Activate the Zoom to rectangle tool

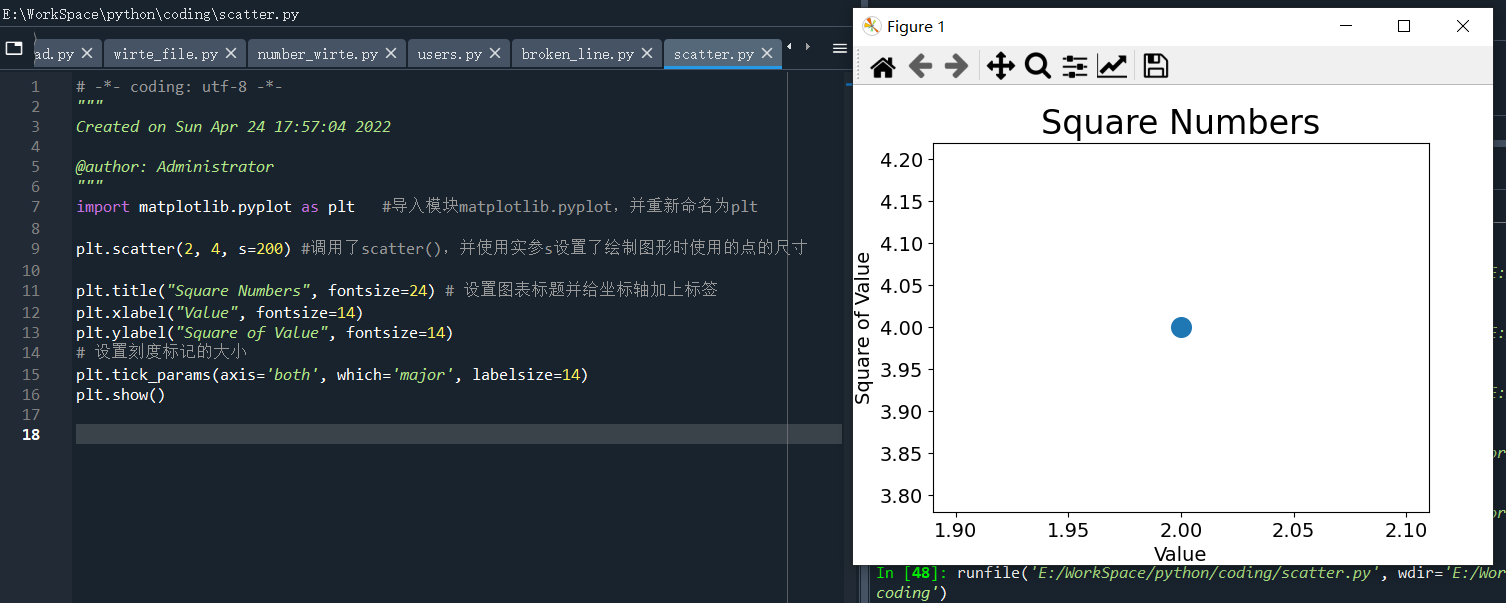pyautogui.click(x=1037, y=67)
